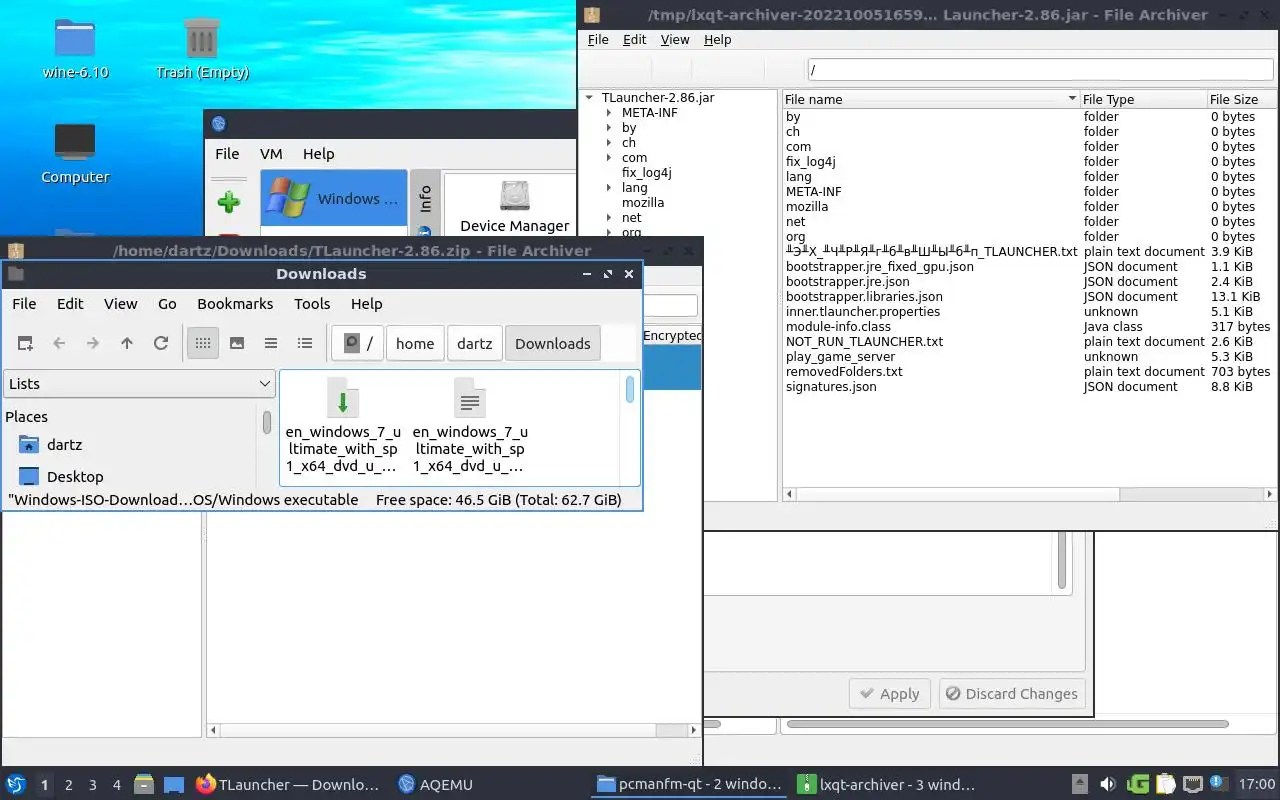Go forward in Downloads file manager
Image resolution: width=1280 pixels, height=800 pixels.
pyautogui.click(x=93, y=343)
